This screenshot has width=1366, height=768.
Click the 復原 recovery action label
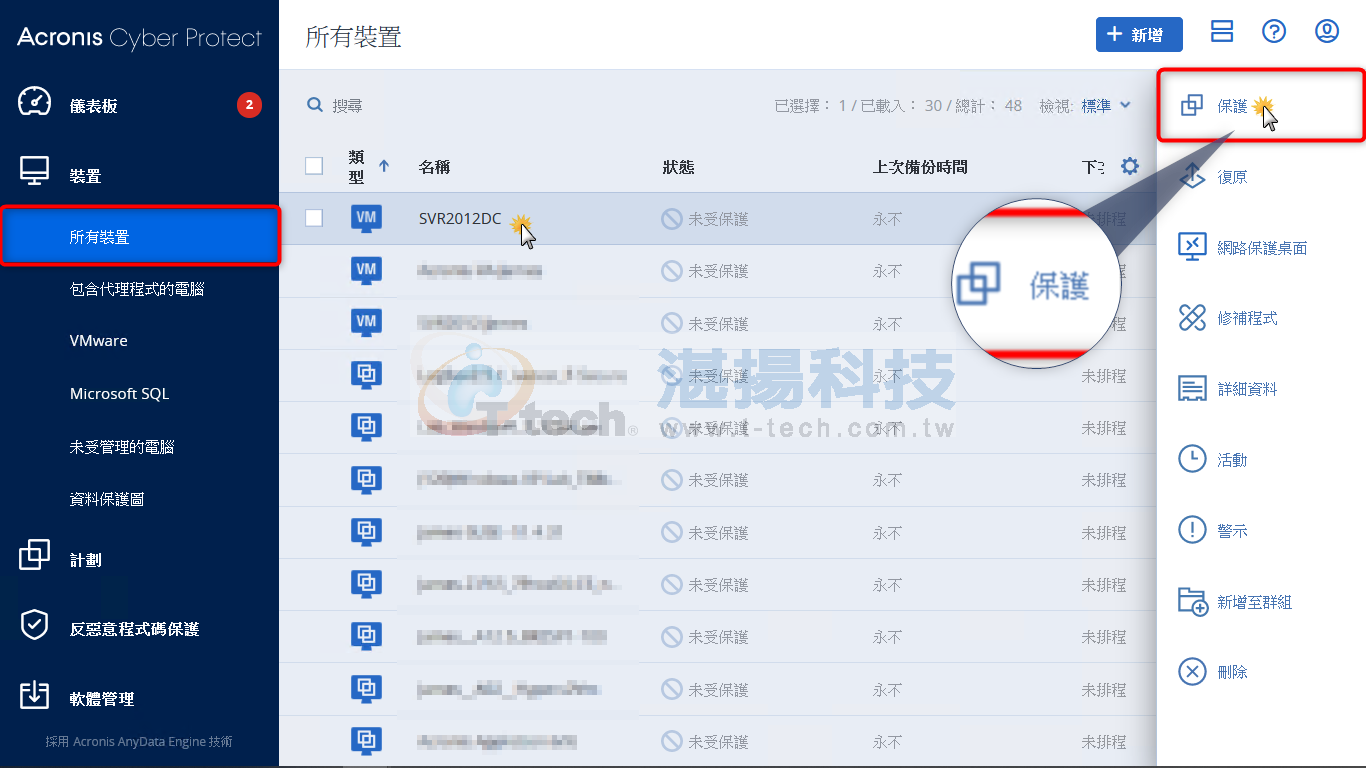pyautogui.click(x=1232, y=177)
